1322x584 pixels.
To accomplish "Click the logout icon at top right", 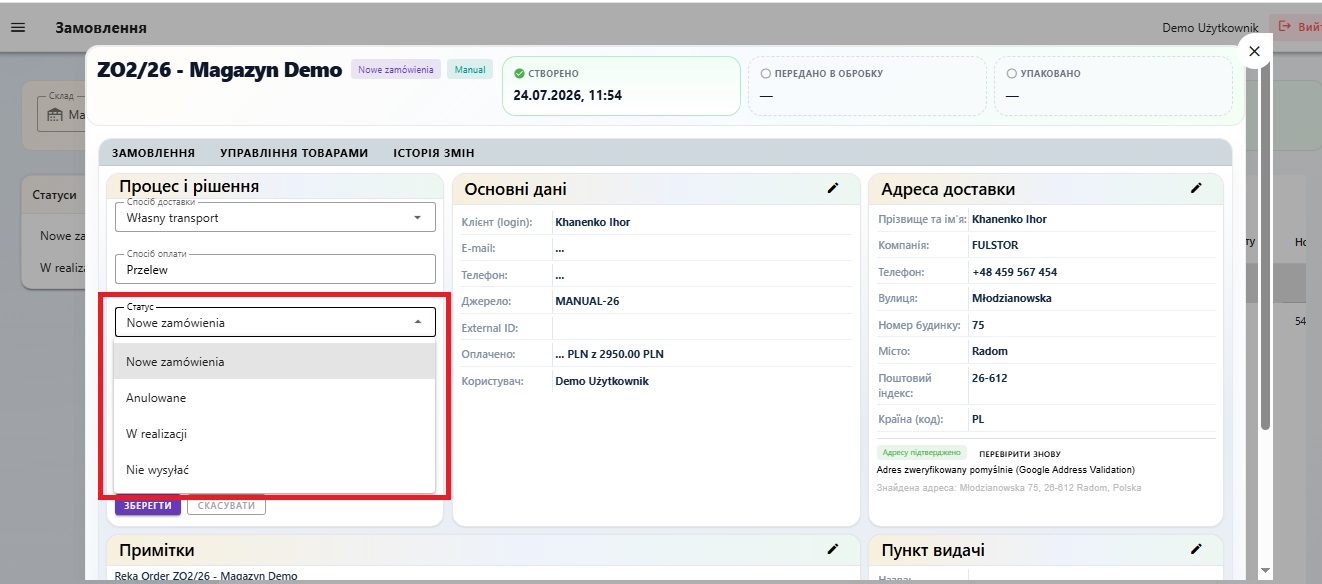I will [1285, 27].
